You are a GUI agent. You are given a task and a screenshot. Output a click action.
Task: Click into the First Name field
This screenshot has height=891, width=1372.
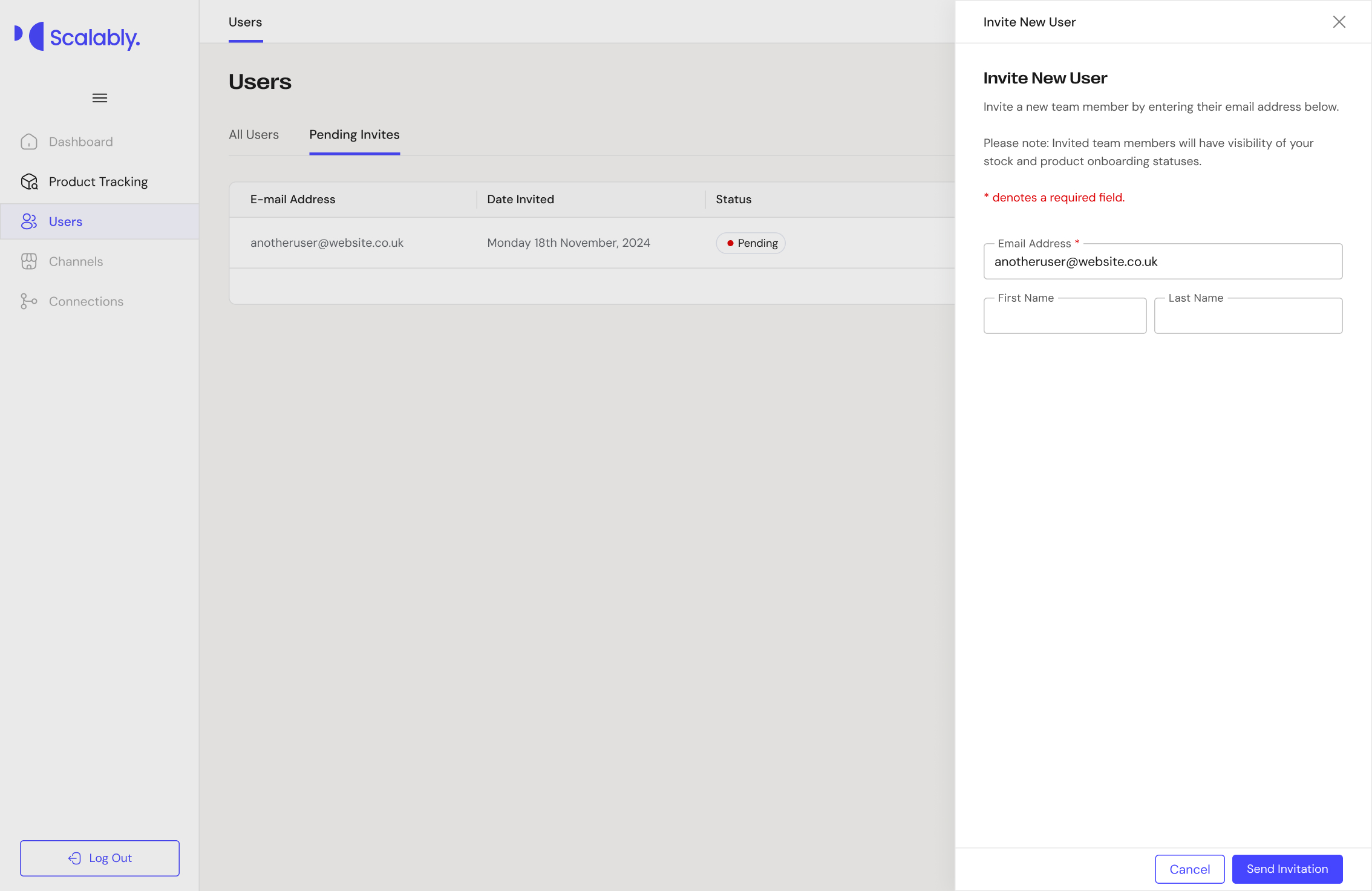[x=1064, y=316]
